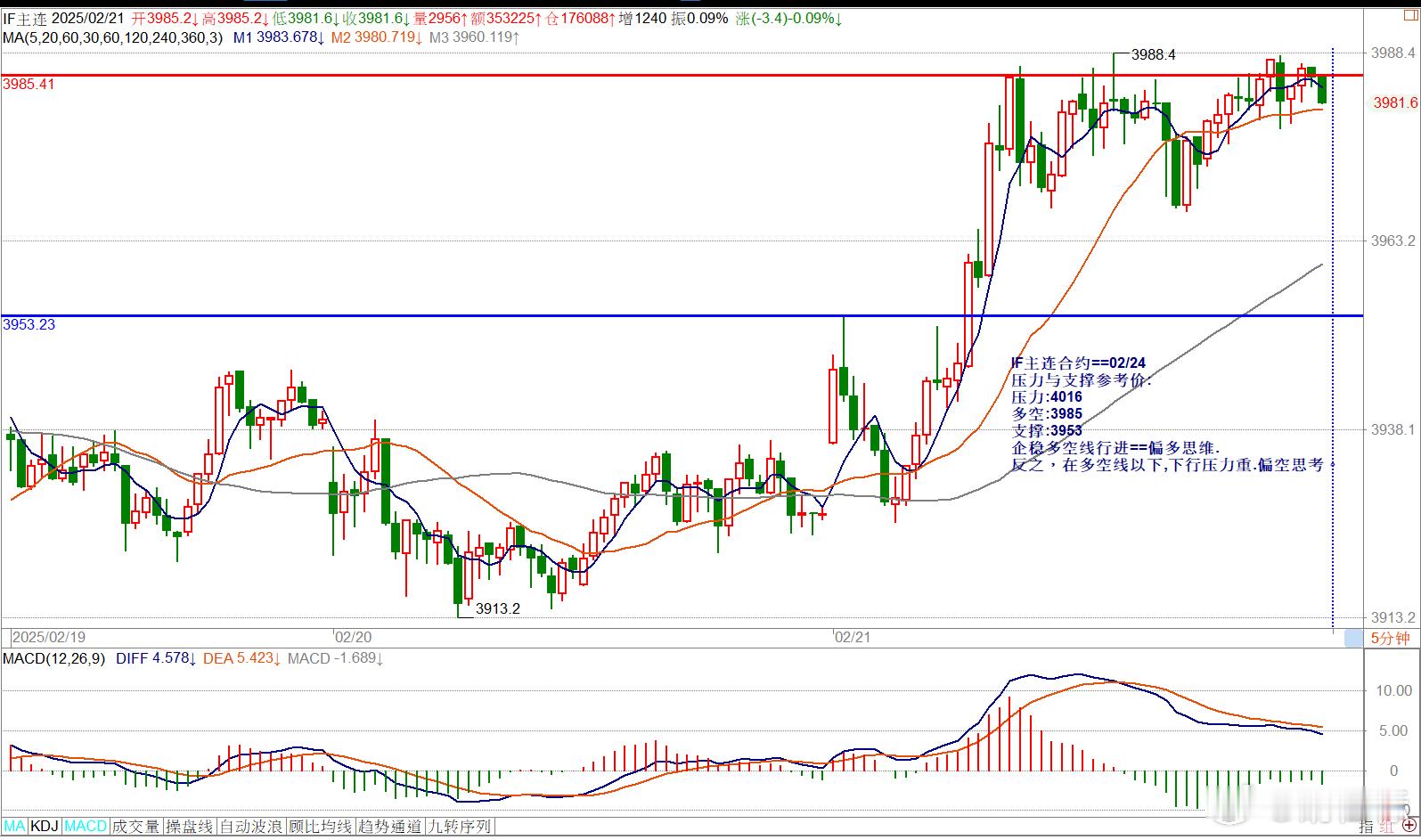Screen dimensions: 1421x840
Task: Click the current price tag 3981.6
Action: pos(1395,102)
